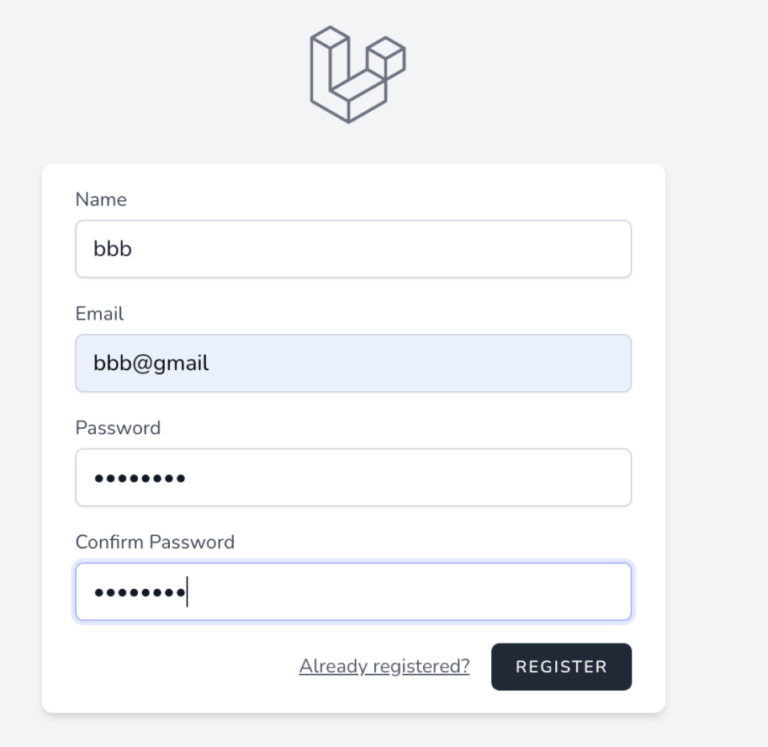Viewport: 768px width, 747px height.
Task: Click the Laravel logo at top
Action: (x=356, y=76)
